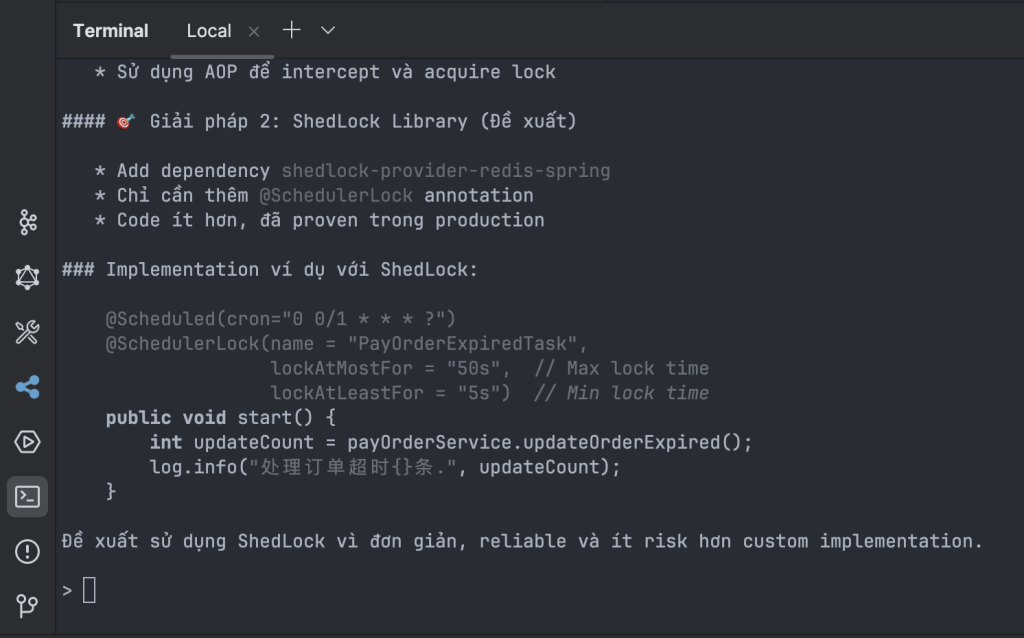This screenshot has width=1024, height=638.
Task: Open the Kafka tool window icon
Action: coord(28,222)
